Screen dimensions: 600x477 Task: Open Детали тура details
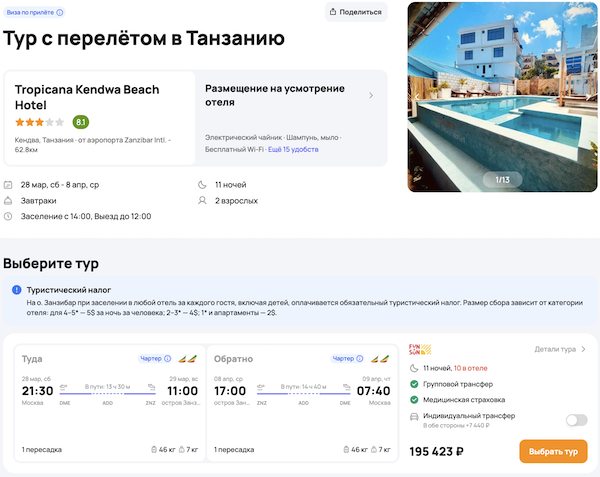(x=560, y=349)
